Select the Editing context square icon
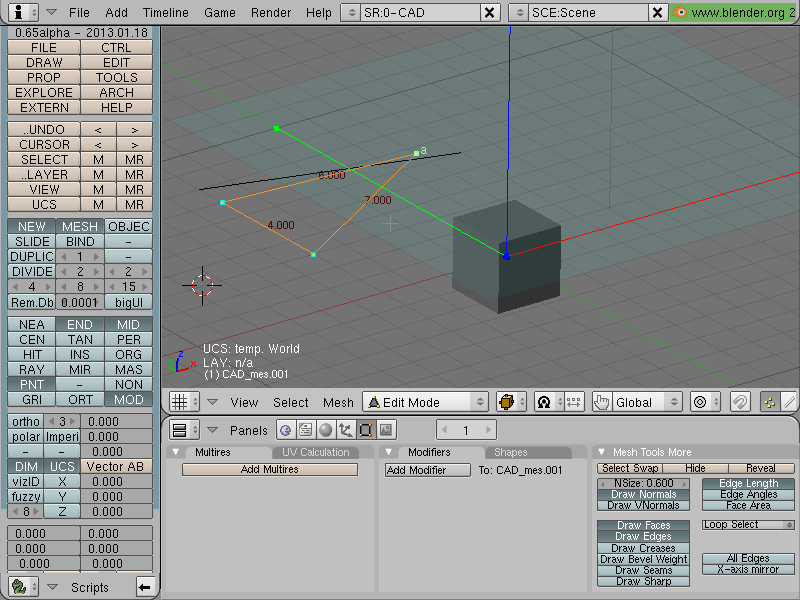Viewport: 800px width, 600px height. tap(365, 430)
